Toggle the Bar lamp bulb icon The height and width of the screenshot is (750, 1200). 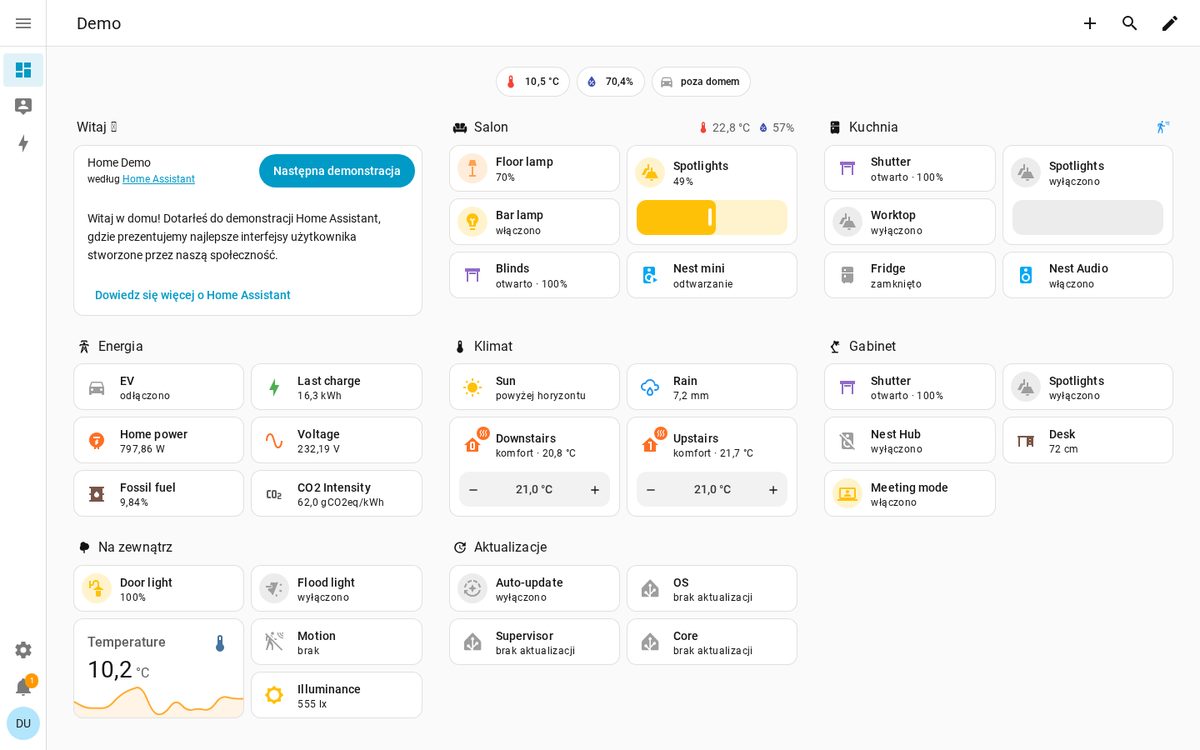[x=473, y=222]
